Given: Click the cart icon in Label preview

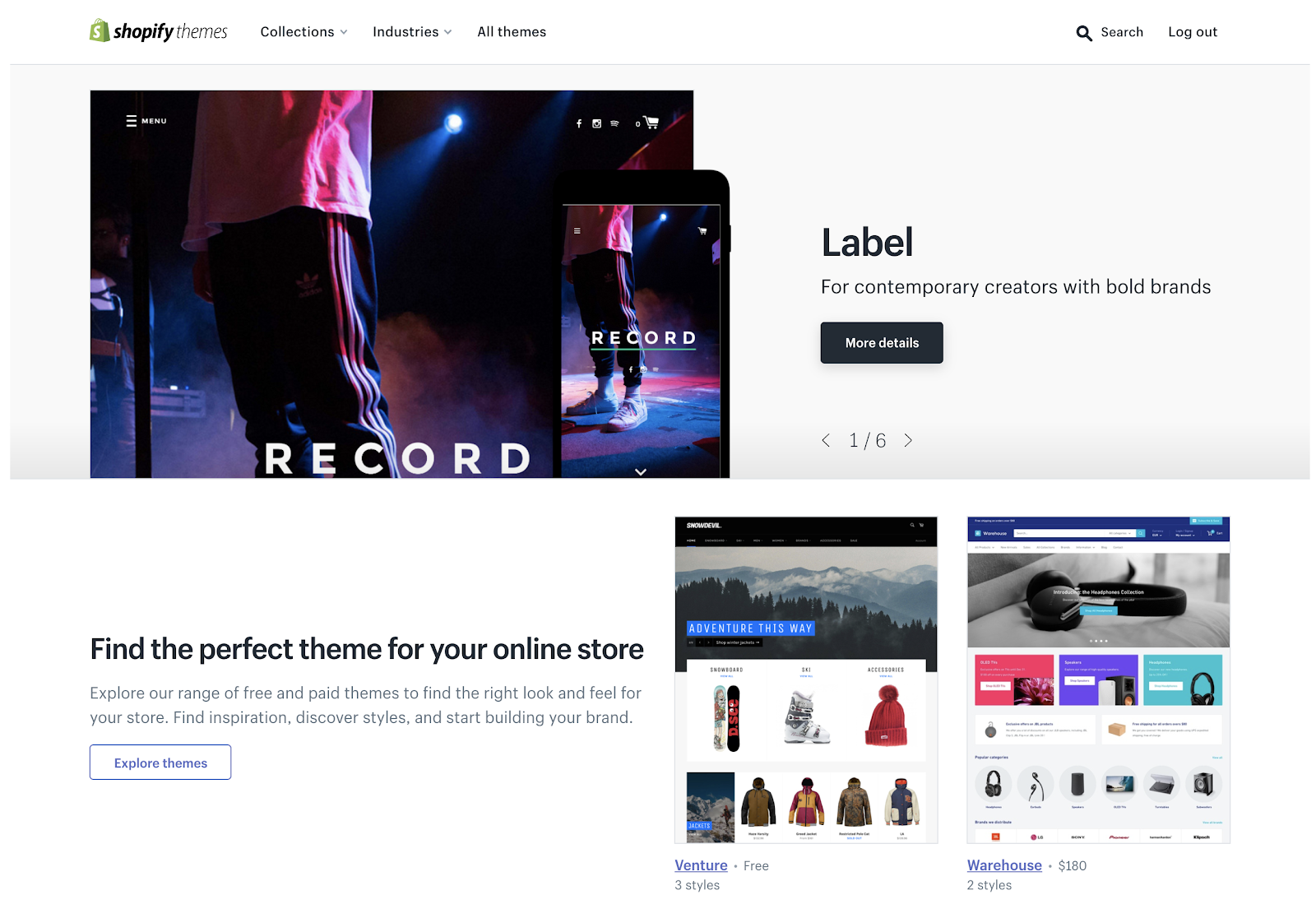Looking at the screenshot, I should click(x=651, y=123).
